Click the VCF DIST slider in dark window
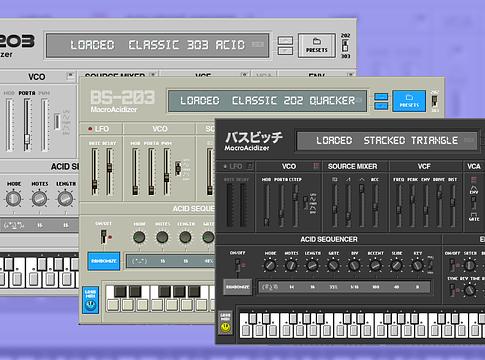The height and width of the screenshot is (360, 485). click(x=453, y=206)
